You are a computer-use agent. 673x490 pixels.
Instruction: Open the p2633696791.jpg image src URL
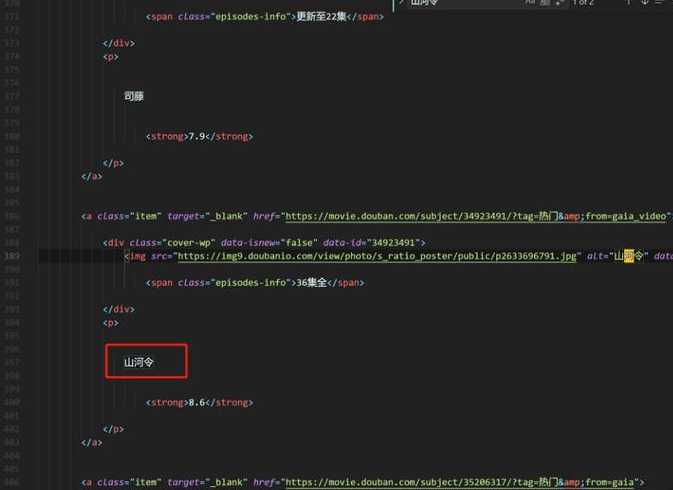[377, 256]
